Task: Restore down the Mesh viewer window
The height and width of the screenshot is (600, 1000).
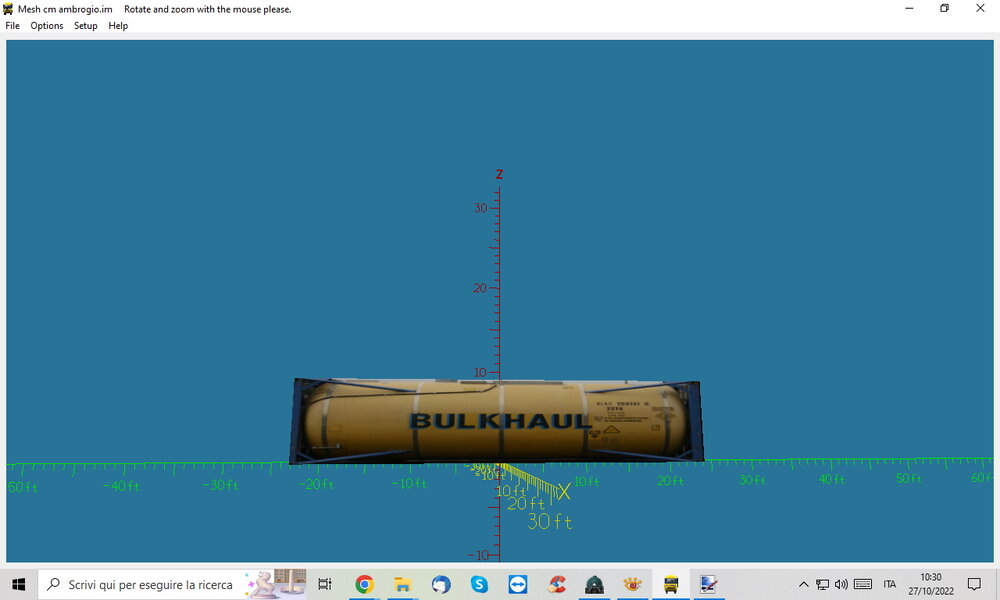Action: click(x=945, y=8)
